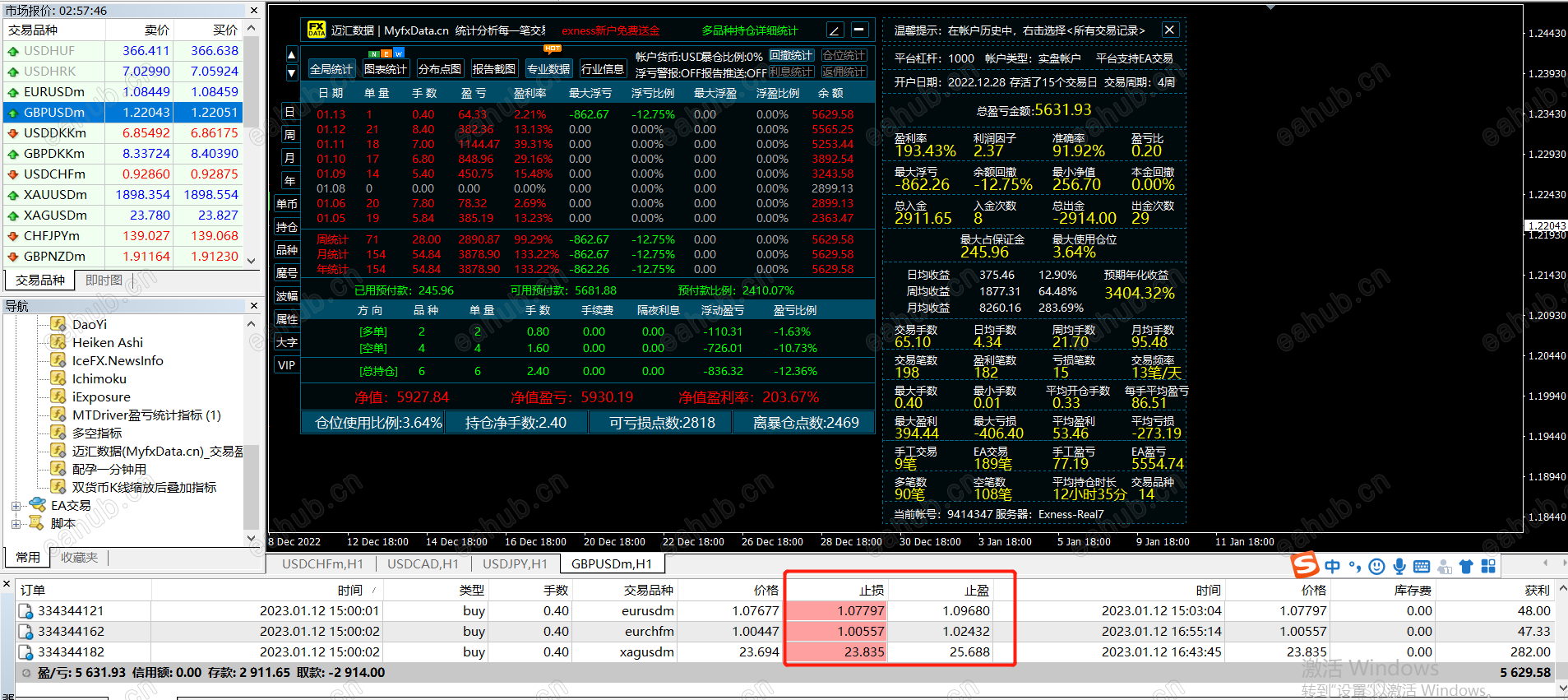
Task: Toggle the 周 weekly statistics view
Action: tap(289, 135)
